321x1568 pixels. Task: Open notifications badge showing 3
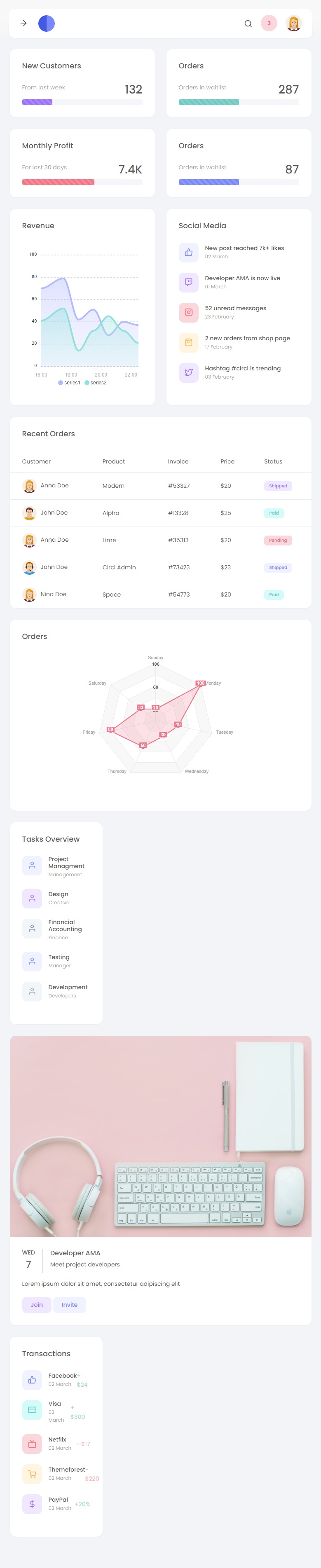tap(269, 23)
